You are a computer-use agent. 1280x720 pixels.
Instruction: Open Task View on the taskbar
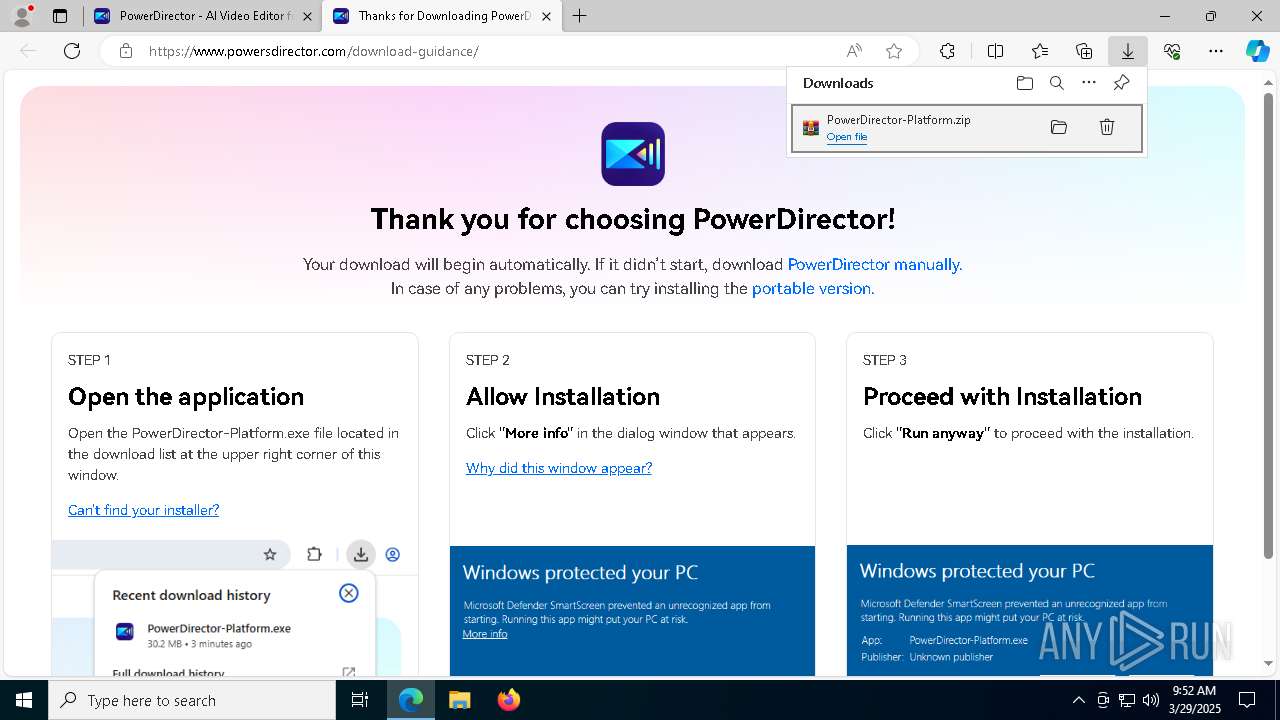click(360, 700)
